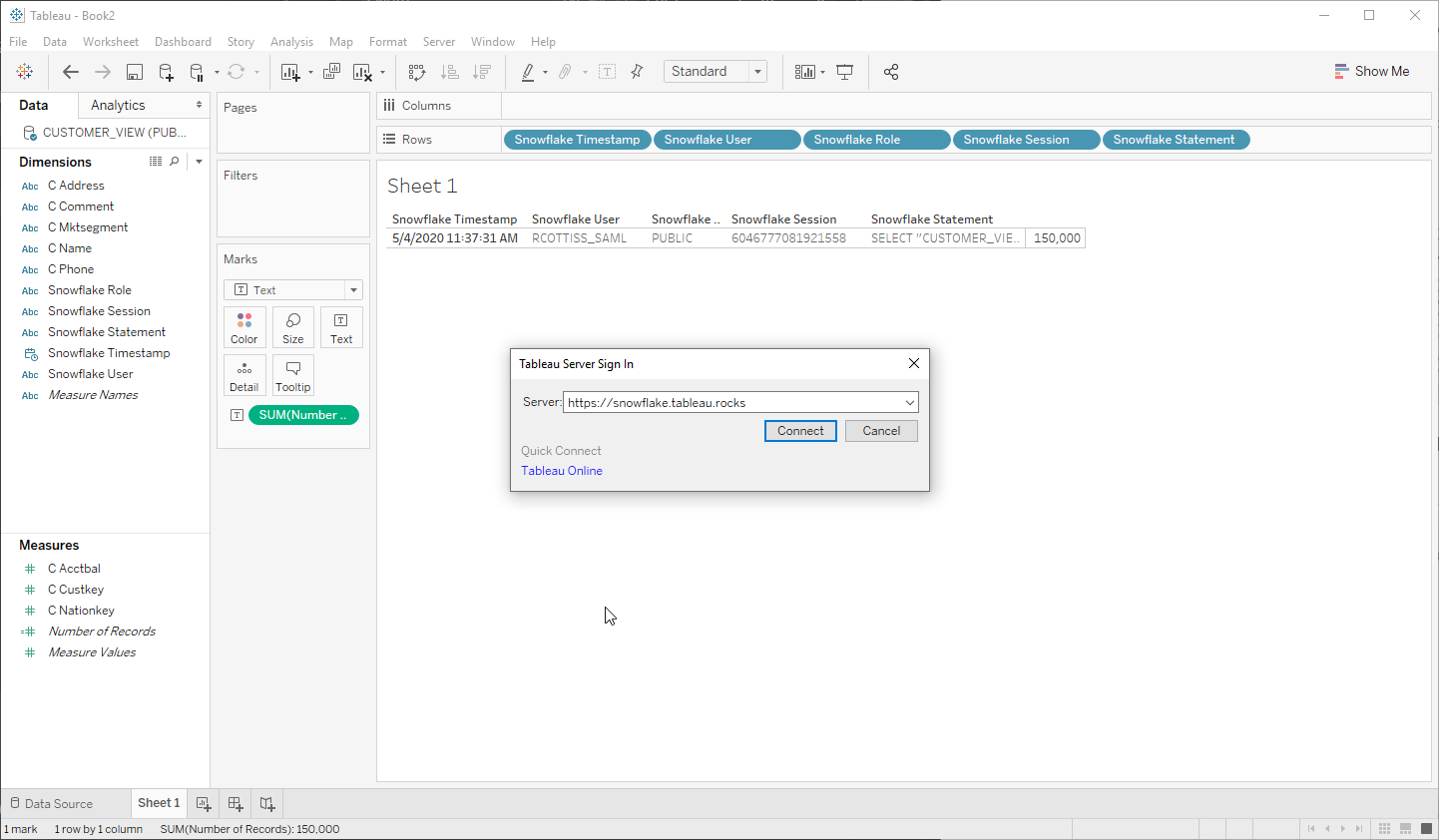Image resolution: width=1439 pixels, height=840 pixels.
Task: Open the Detail marks card
Action: [x=244, y=375]
